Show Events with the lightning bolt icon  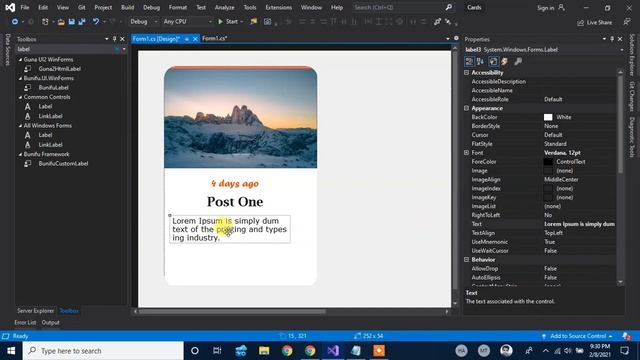pos(504,62)
